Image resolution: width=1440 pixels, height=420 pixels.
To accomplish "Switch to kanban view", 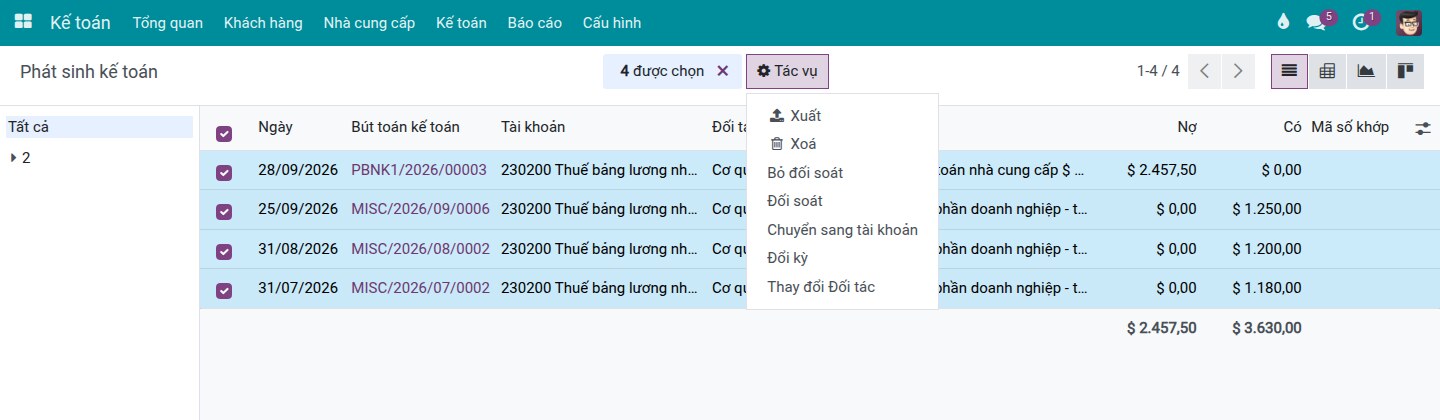I will [x=1404, y=71].
